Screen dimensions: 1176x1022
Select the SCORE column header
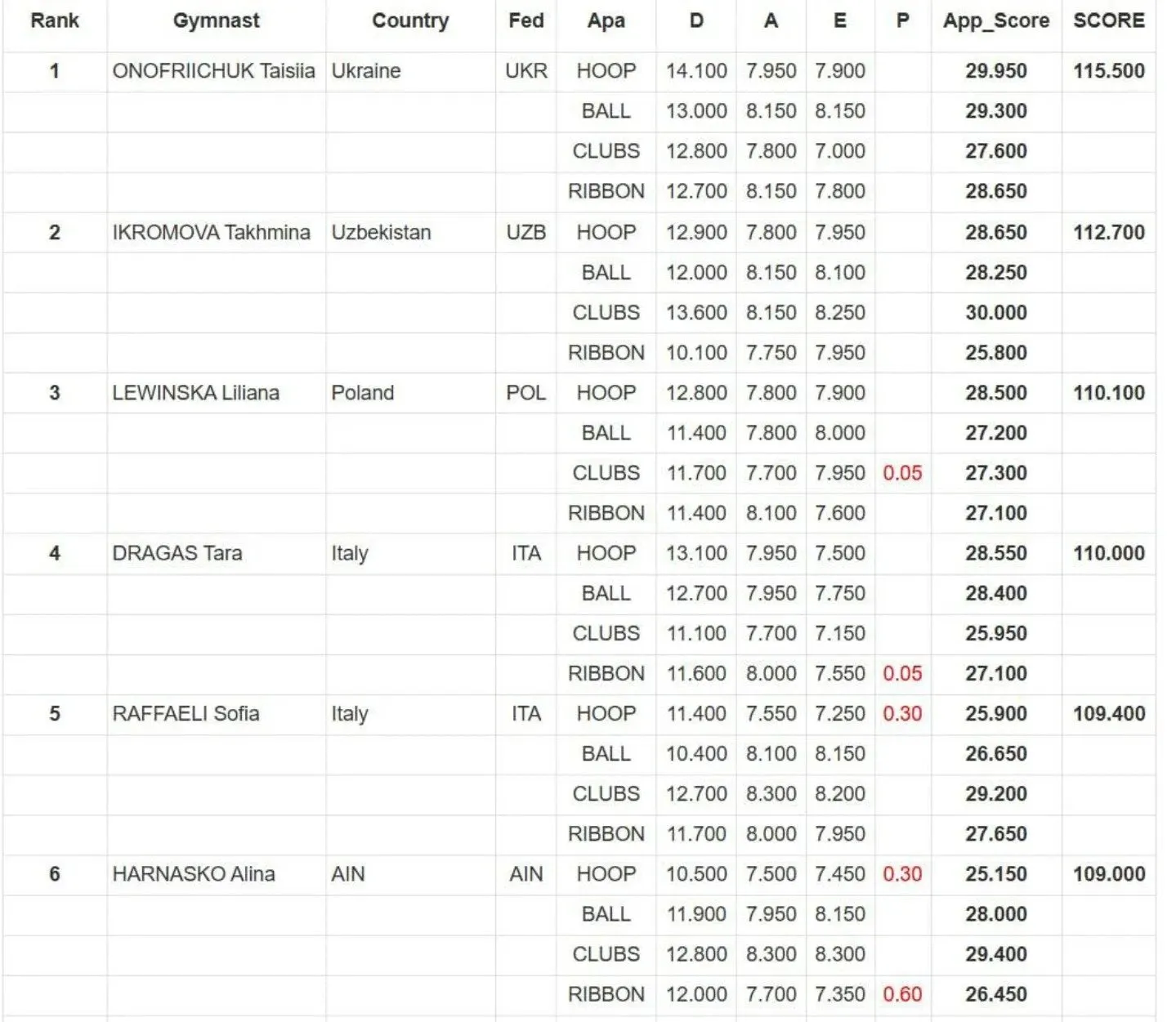1108,21
